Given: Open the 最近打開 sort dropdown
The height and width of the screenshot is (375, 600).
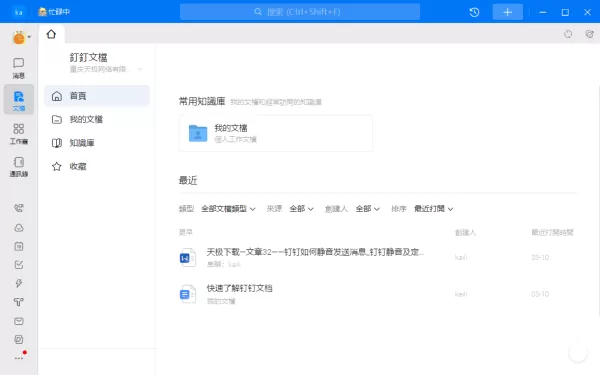Looking at the screenshot, I should (434, 209).
